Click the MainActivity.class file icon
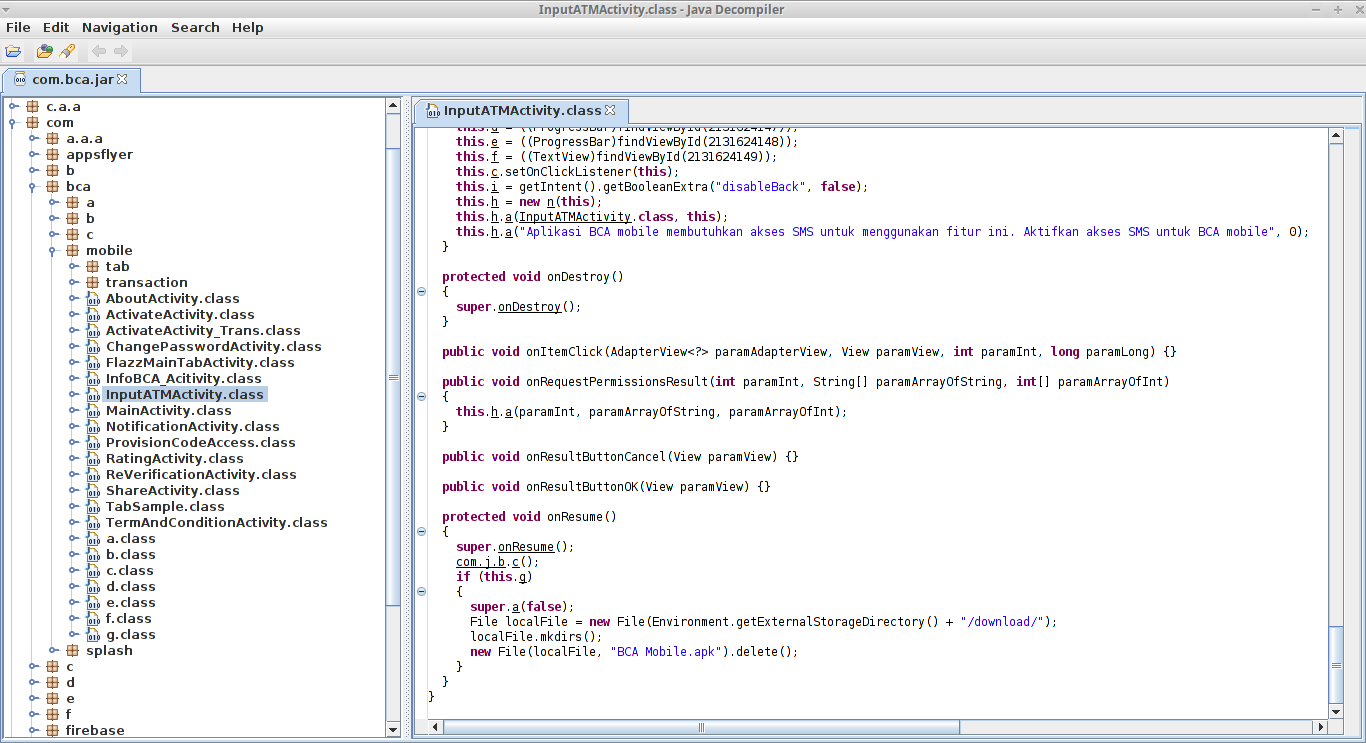1366x743 pixels. pos(93,411)
